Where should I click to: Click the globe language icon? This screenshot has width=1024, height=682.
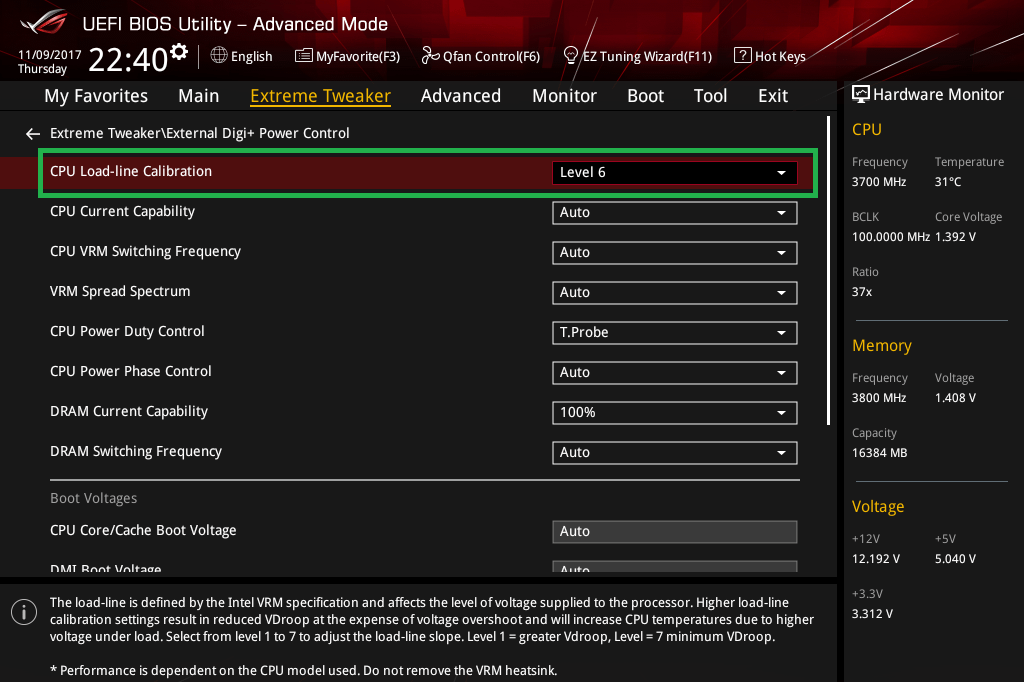(x=219, y=56)
